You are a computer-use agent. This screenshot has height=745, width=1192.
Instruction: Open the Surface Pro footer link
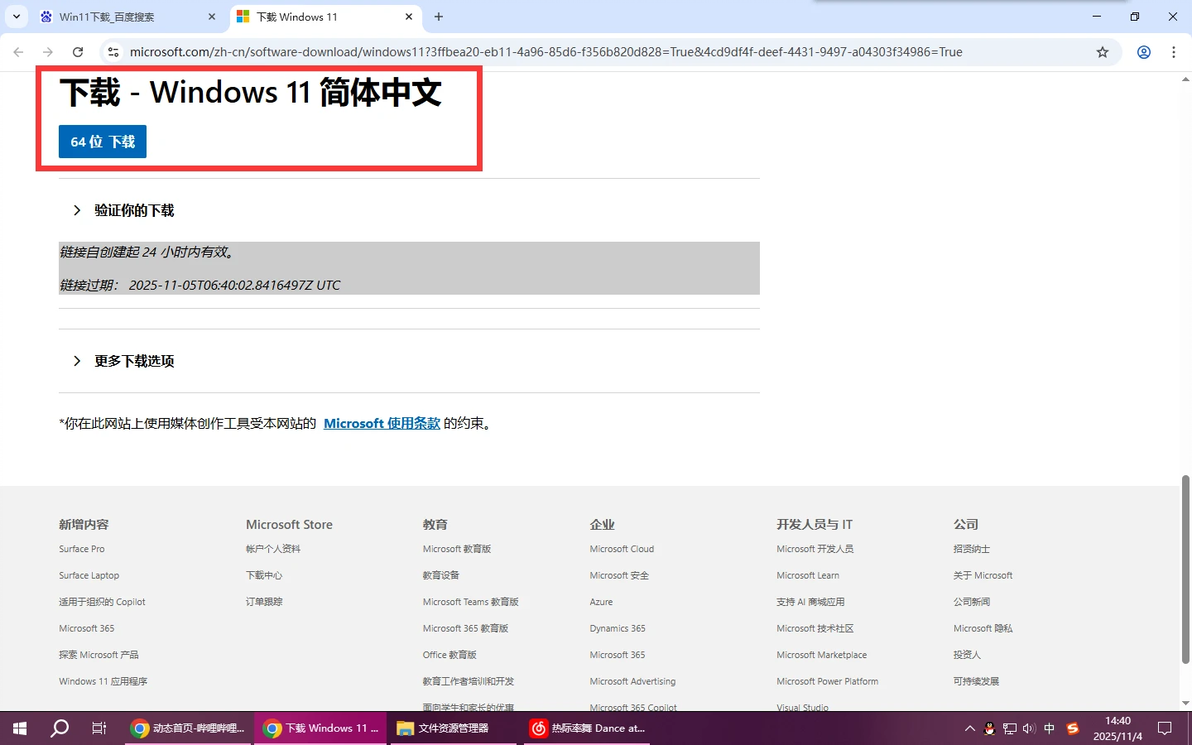81,548
